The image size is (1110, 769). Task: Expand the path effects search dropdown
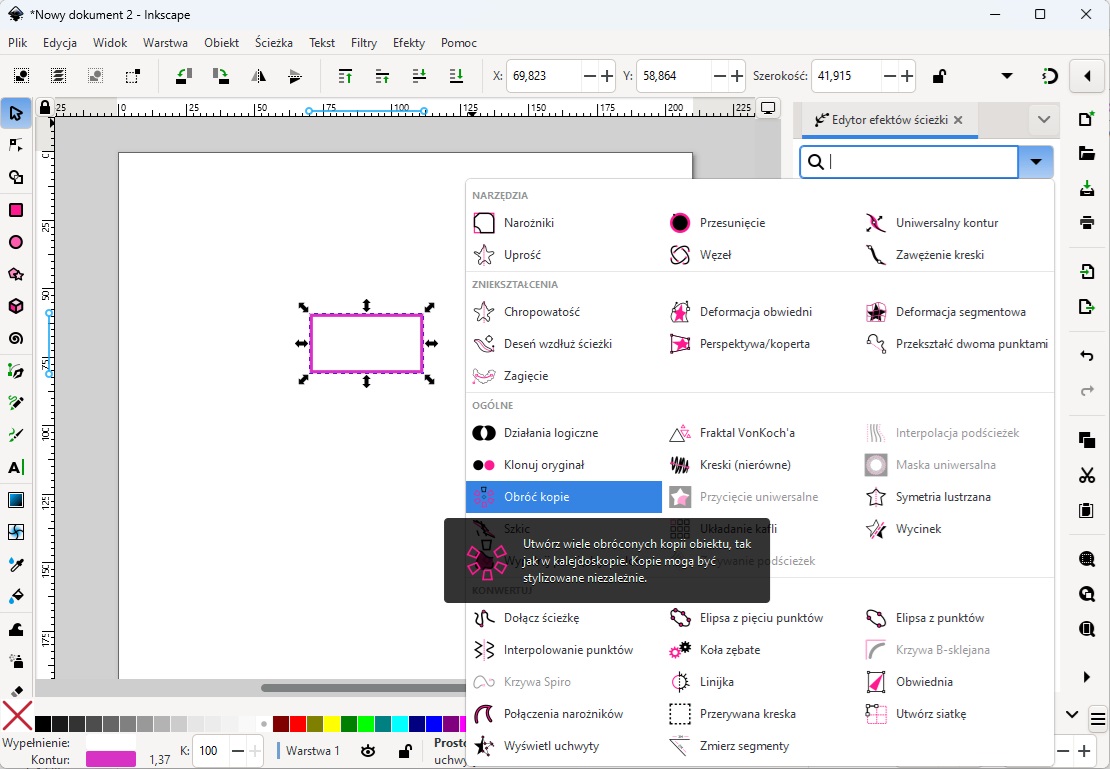[x=1036, y=162]
